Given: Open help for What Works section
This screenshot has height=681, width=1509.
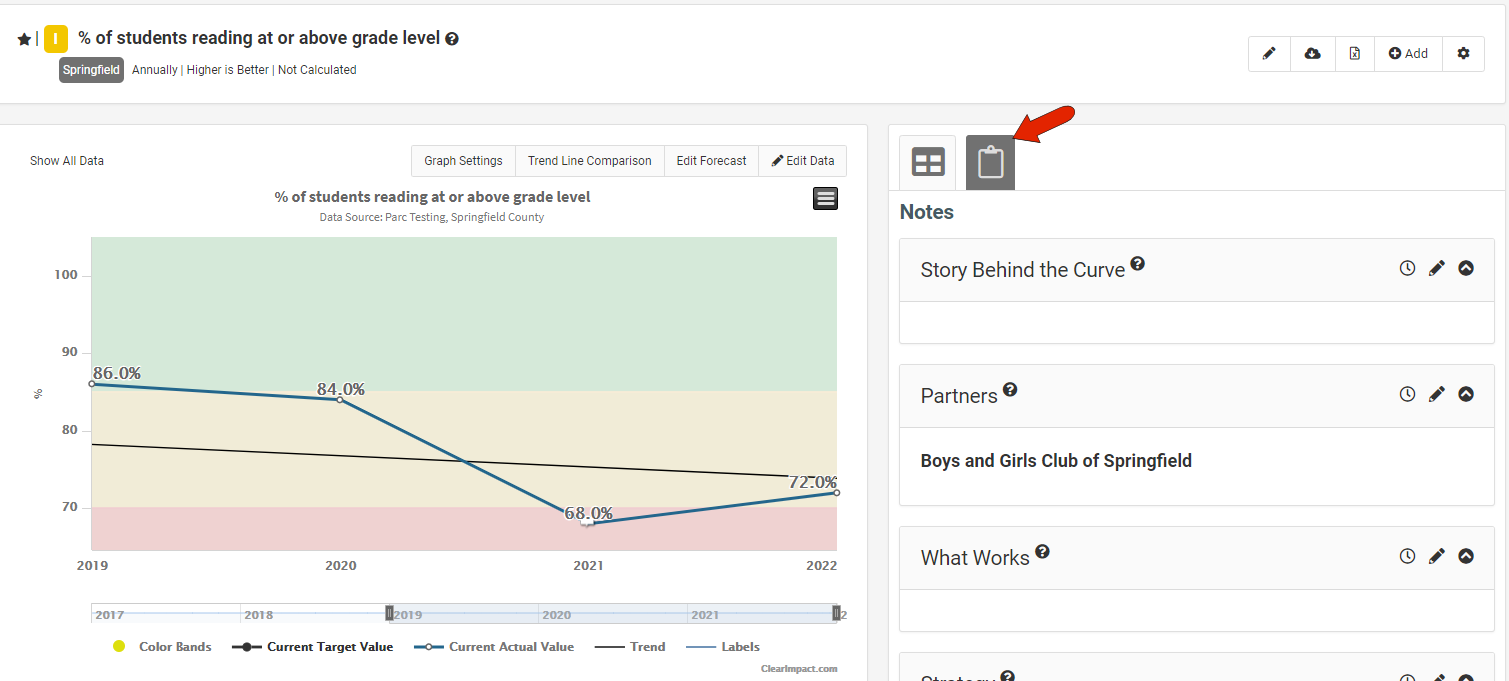Looking at the screenshot, I should [1042, 552].
